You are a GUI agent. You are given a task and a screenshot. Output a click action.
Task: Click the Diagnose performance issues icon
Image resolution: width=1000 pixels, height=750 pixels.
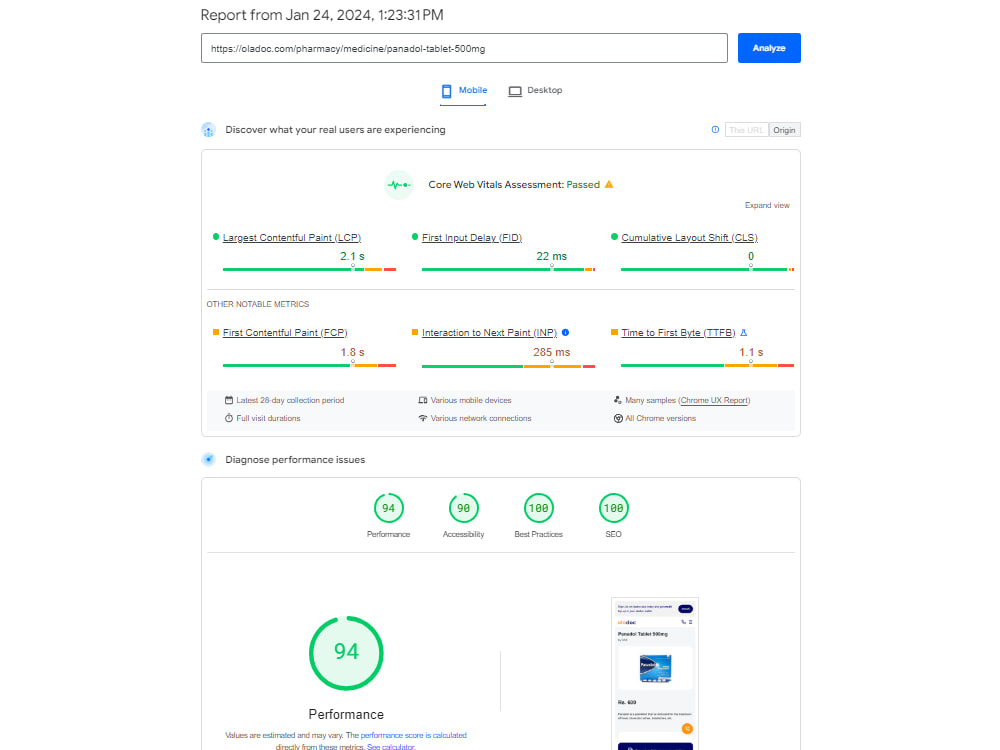pyautogui.click(x=209, y=459)
